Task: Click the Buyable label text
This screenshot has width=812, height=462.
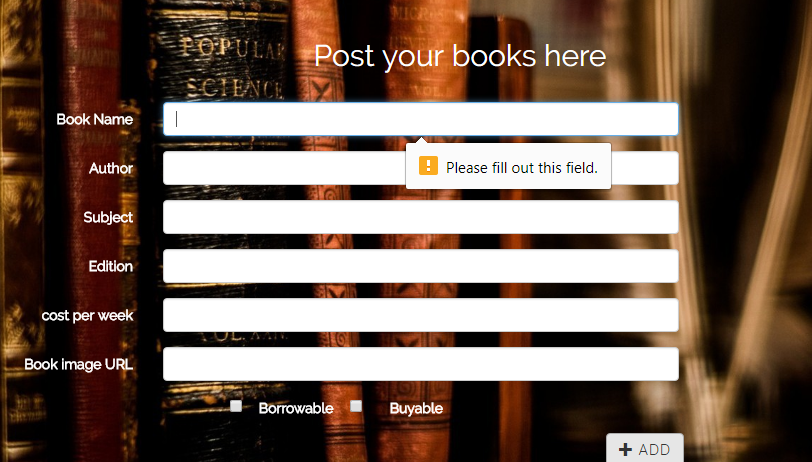Action: (x=416, y=409)
